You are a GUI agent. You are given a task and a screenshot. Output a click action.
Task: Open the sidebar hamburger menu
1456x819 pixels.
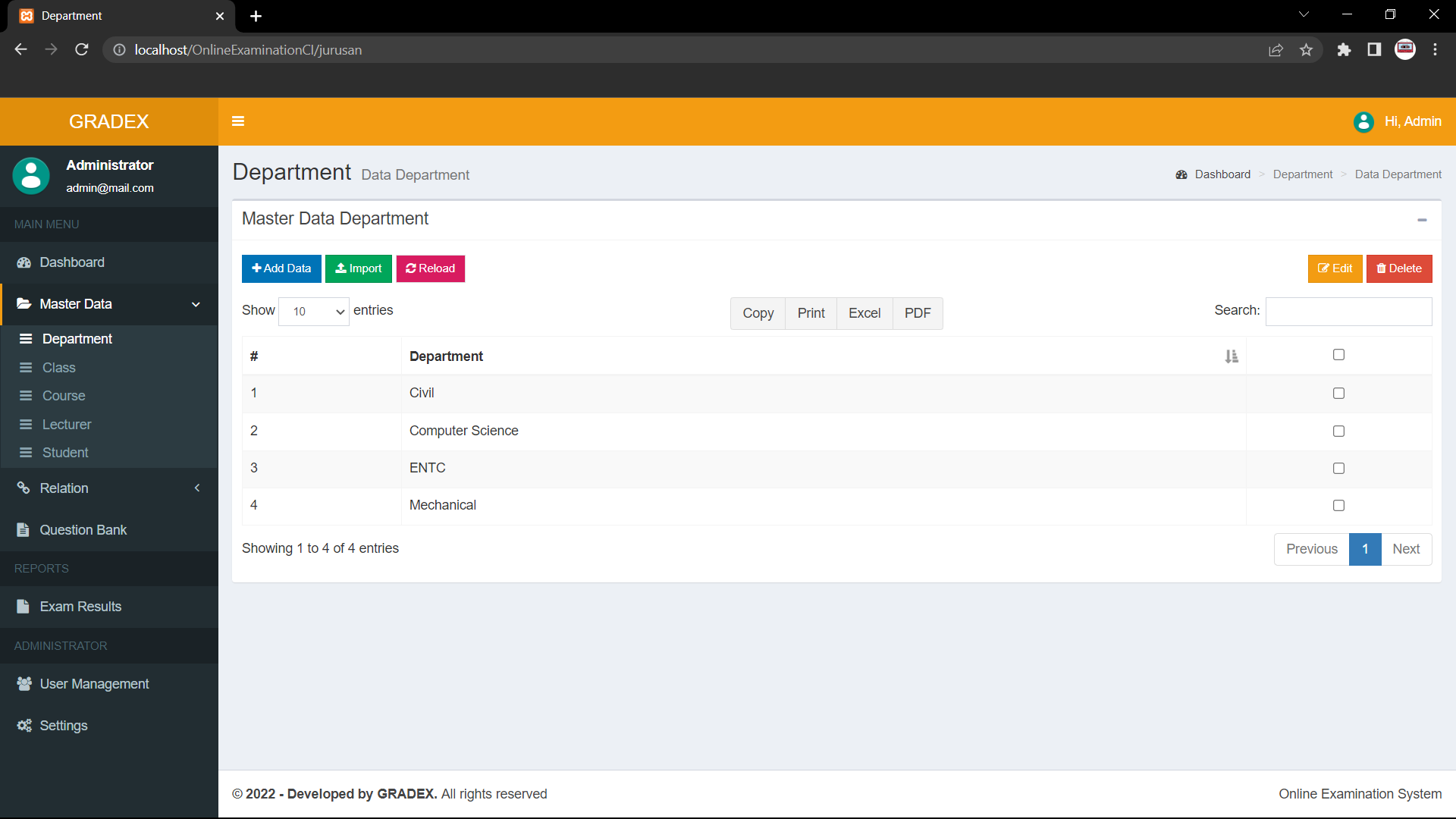(x=238, y=121)
